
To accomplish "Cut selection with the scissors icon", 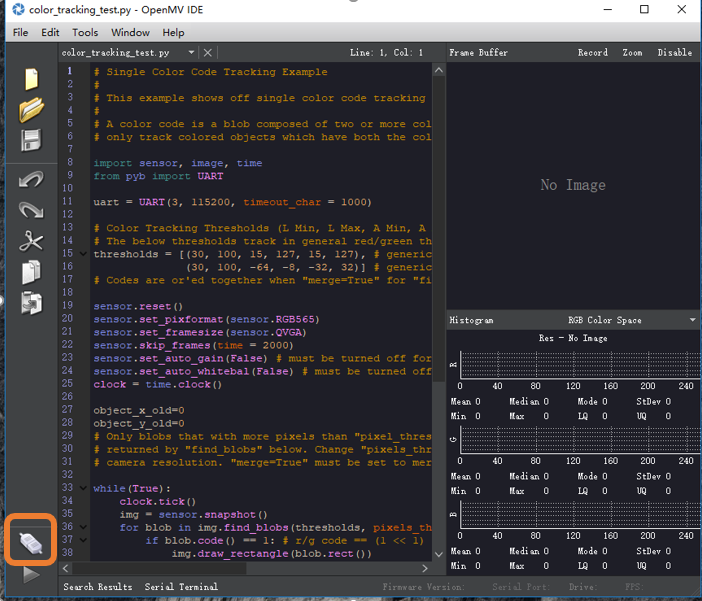I will (31, 241).
